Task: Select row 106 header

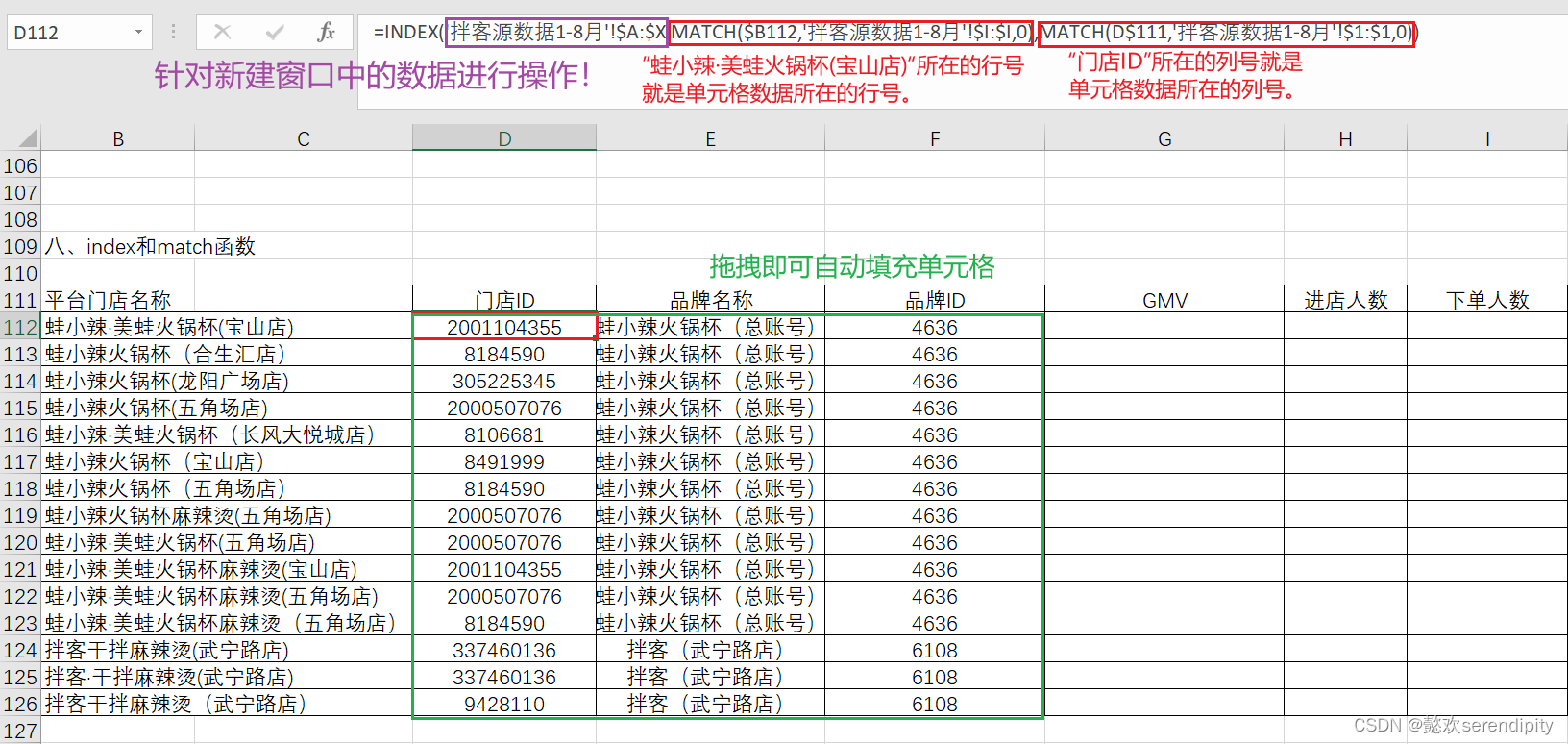Action: click(20, 165)
